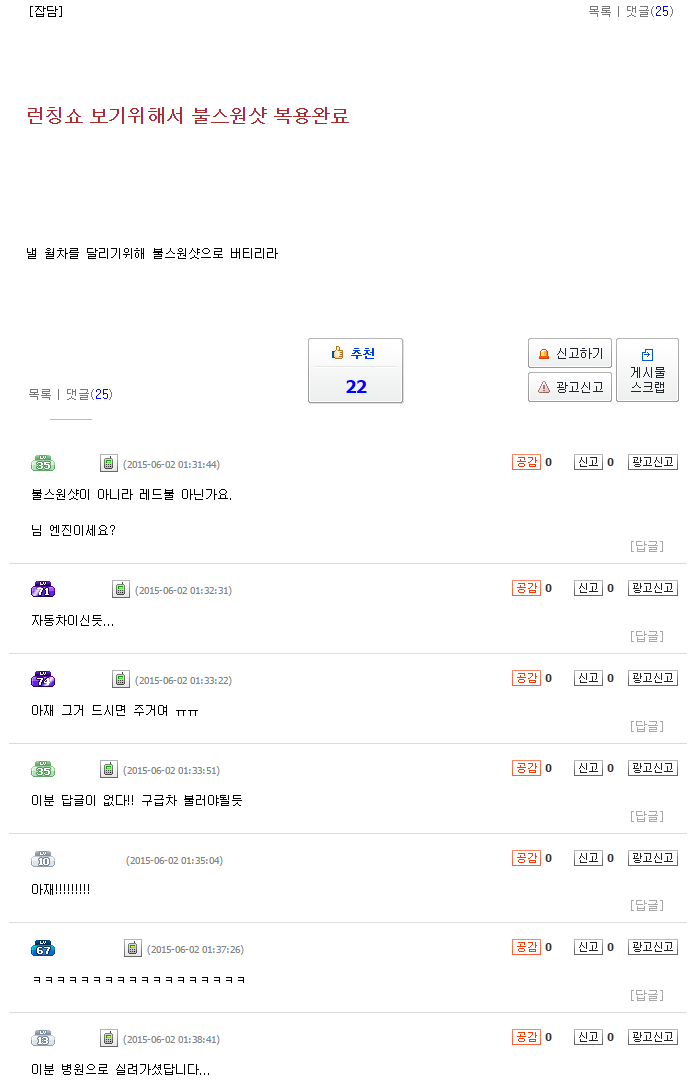Click the purple level 71 badge icon
Image resolution: width=690 pixels, height=1080 pixels.
(43, 589)
